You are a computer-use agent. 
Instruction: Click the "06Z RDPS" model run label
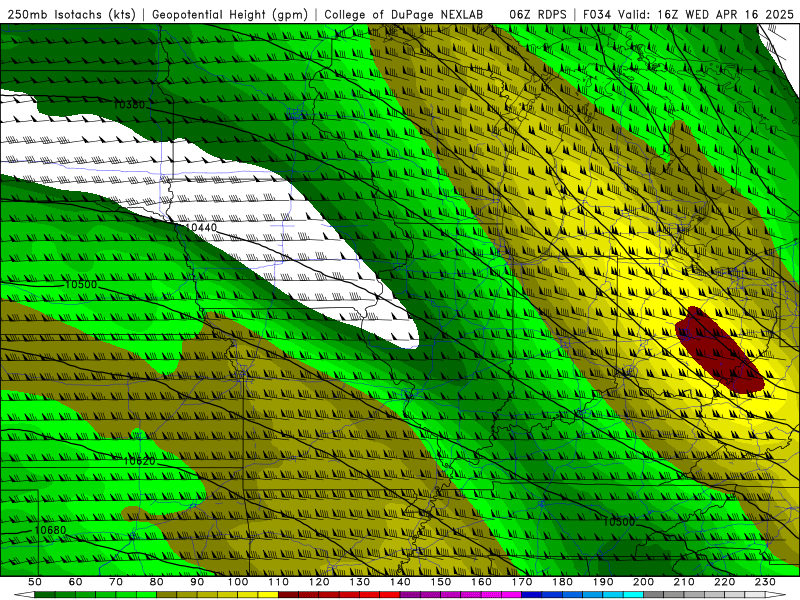point(538,14)
